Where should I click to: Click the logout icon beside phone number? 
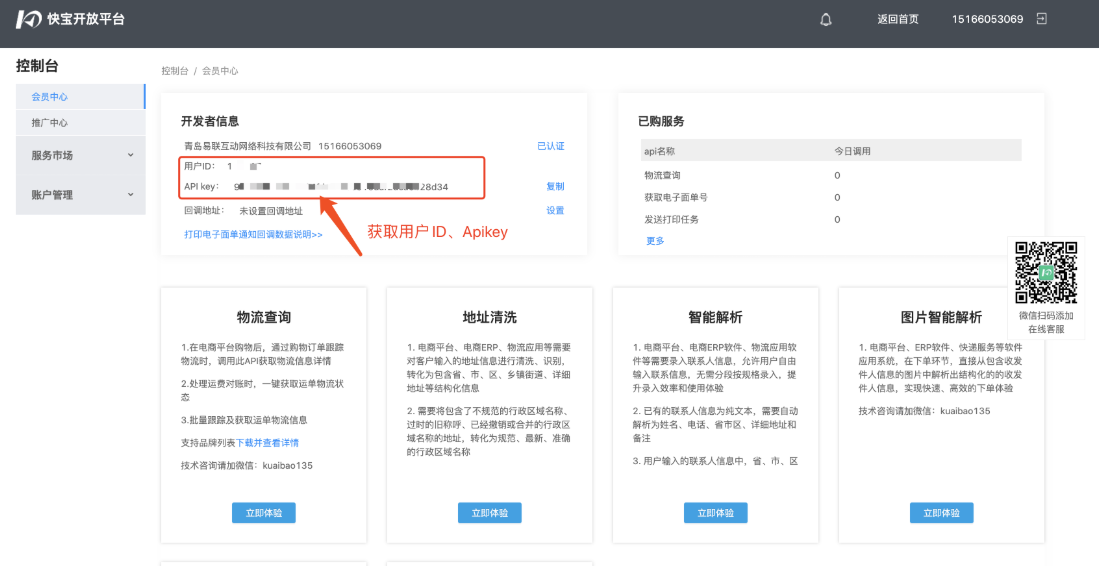[x=1041, y=19]
